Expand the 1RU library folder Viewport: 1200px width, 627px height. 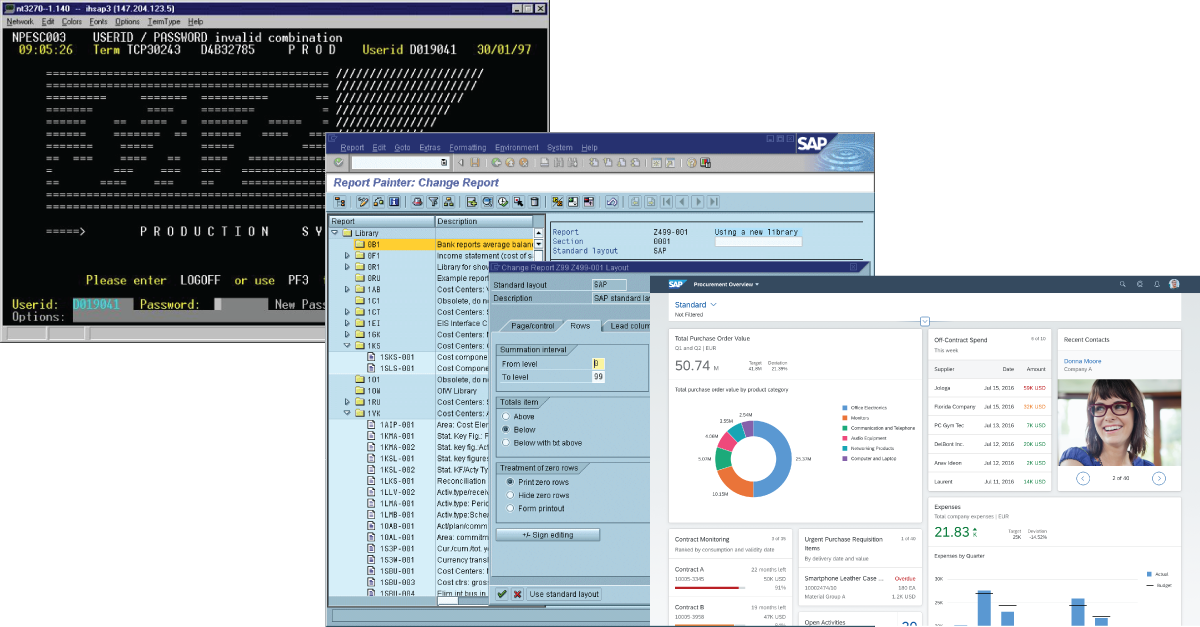pyautogui.click(x=348, y=402)
